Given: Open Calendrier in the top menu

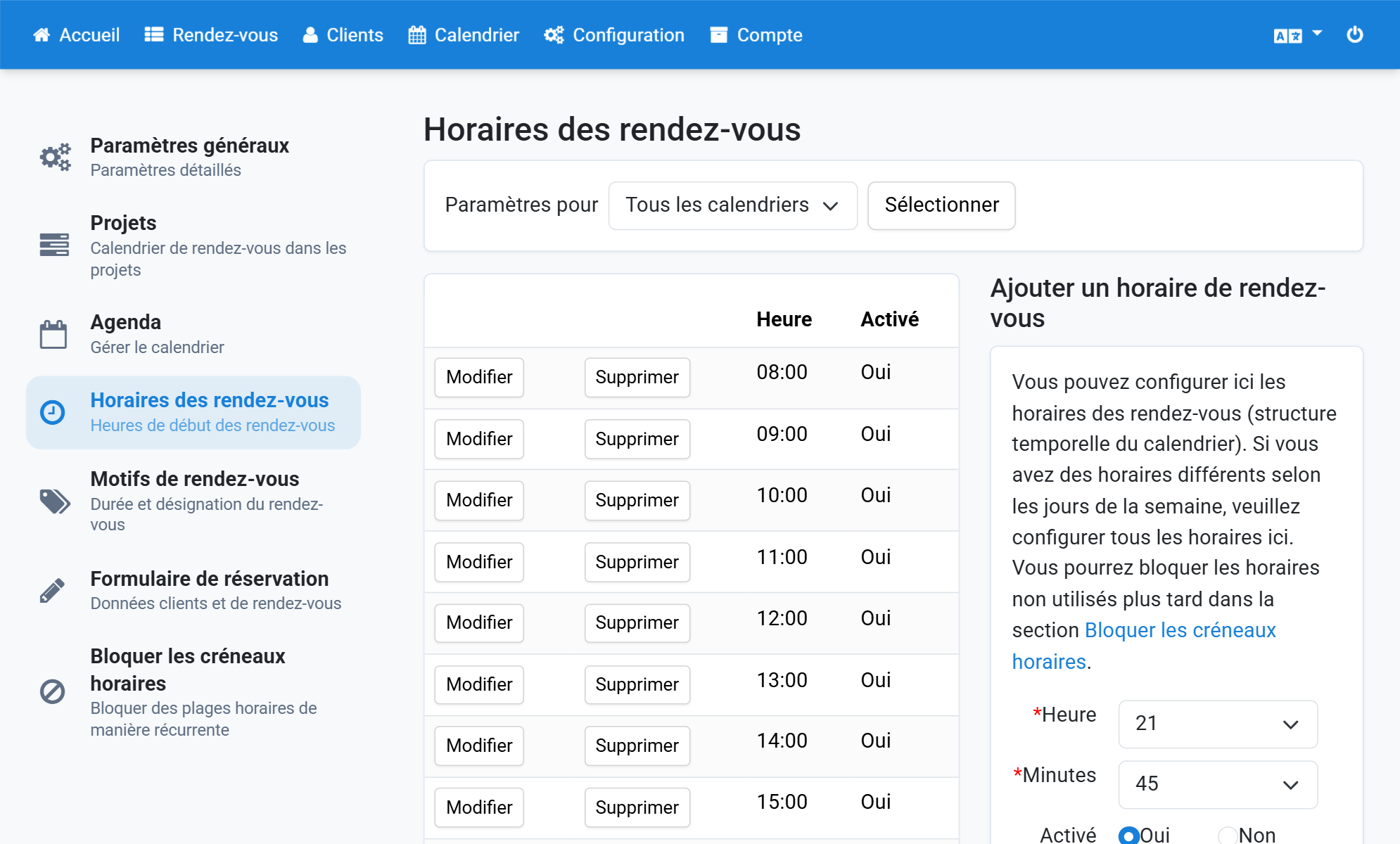Looking at the screenshot, I should click(464, 35).
